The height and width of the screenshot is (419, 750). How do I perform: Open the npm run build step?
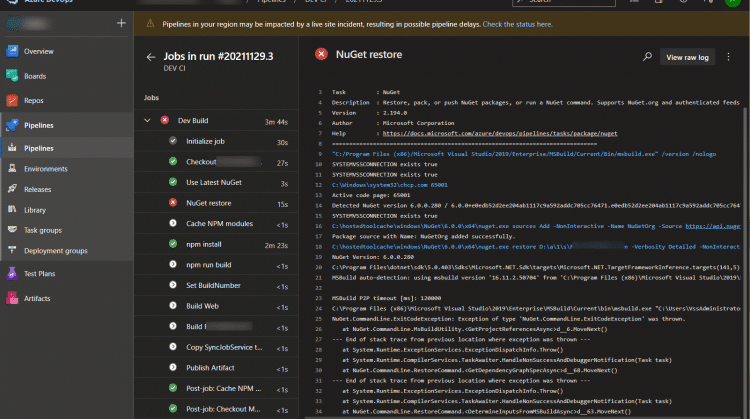pyautogui.click(x=216, y=265)
